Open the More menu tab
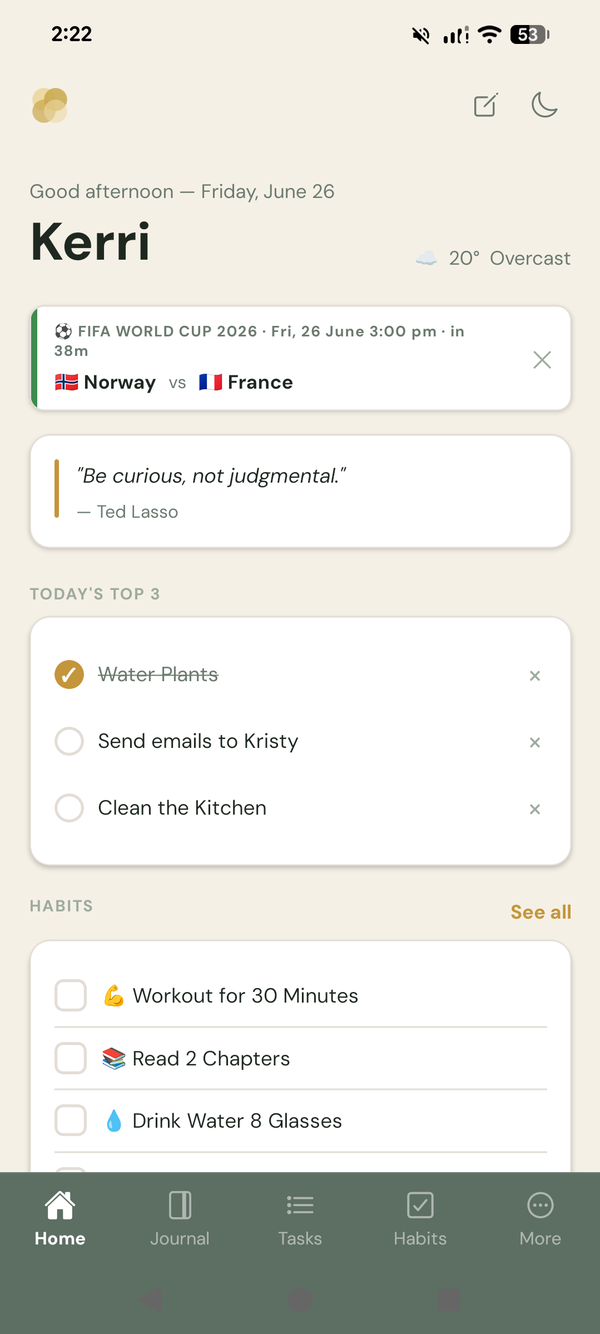Image resolution: width=600 pixels, height=1334 pixels. [x=540, y=1218]
